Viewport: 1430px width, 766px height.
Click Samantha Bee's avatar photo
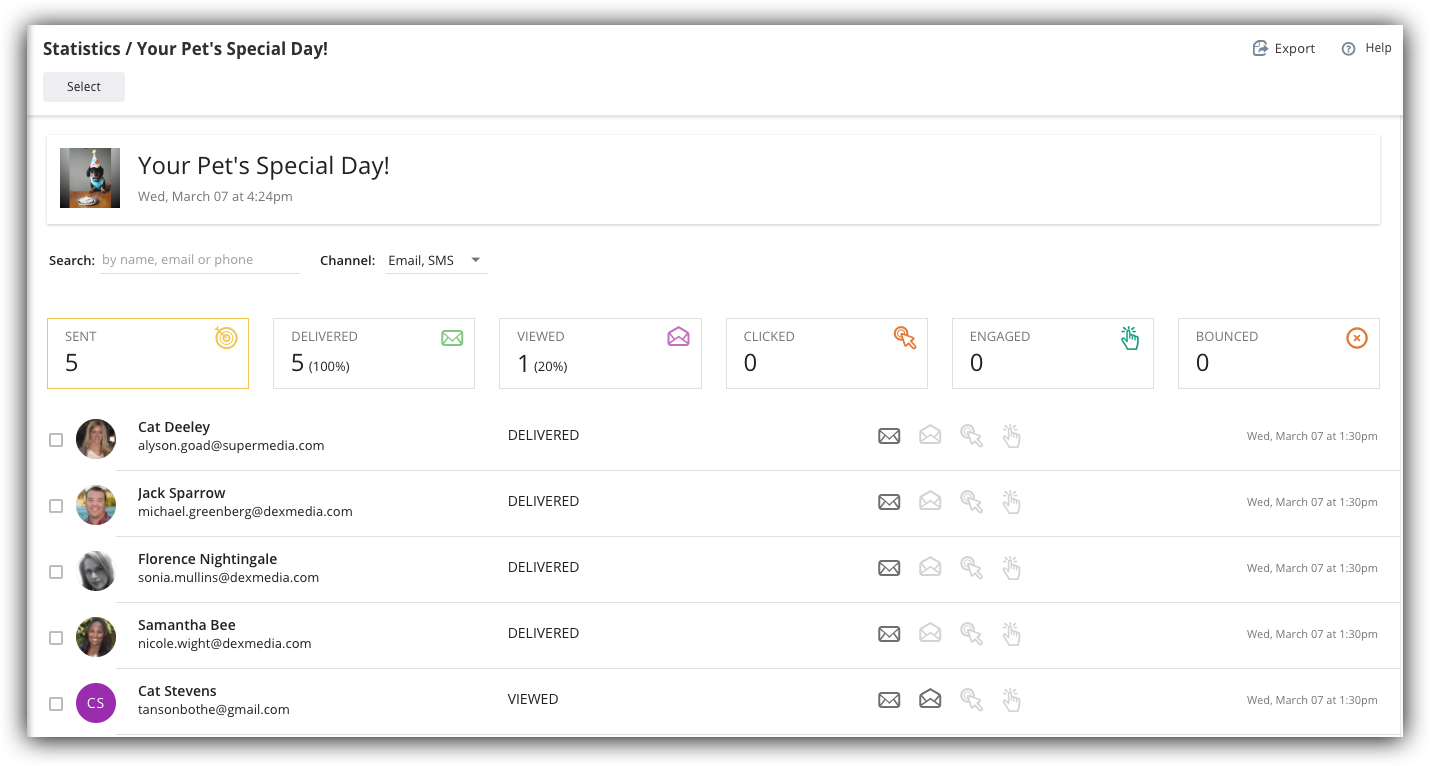(96, 637)
